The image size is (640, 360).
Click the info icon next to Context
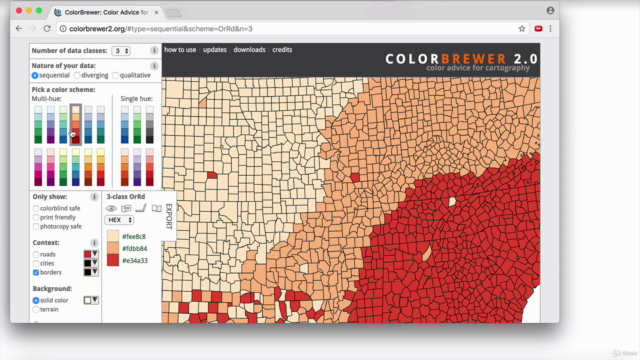point(94,243)
